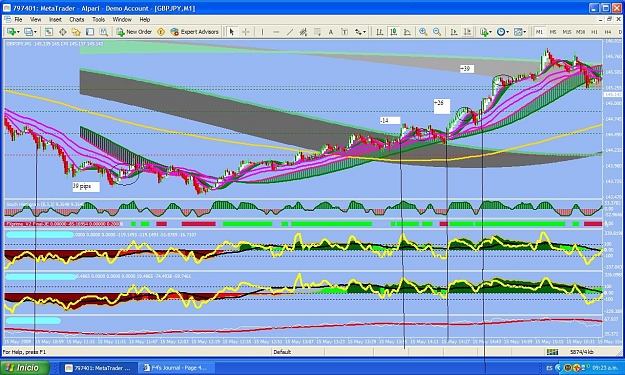Select the '+39' chart text label
This screenshot has width=625, height=375.
(x=466, y=69)
